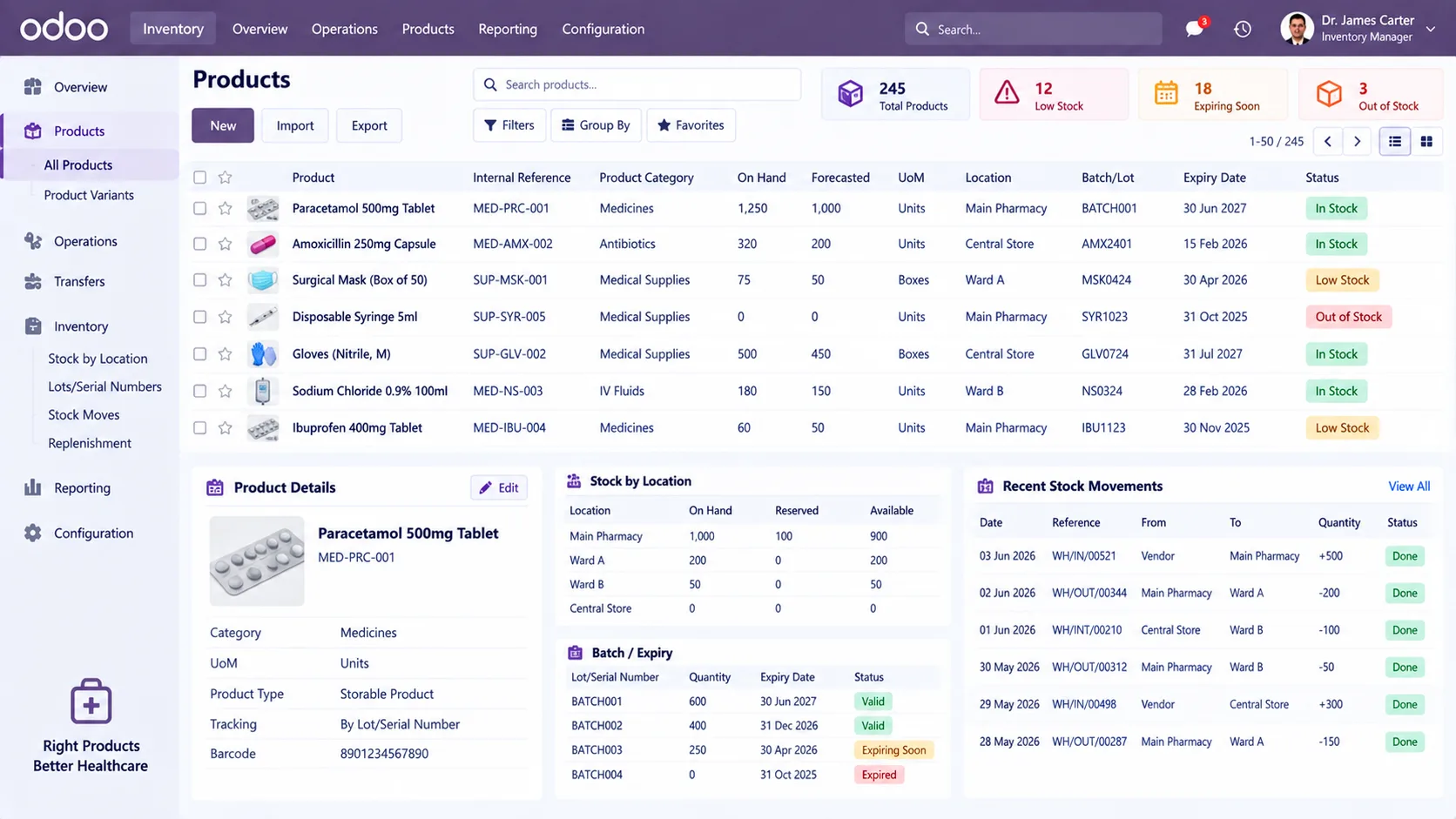The width and height of the screenshot is (1456, 819).
Task: Open the Overview top menu
Action: 260,29
